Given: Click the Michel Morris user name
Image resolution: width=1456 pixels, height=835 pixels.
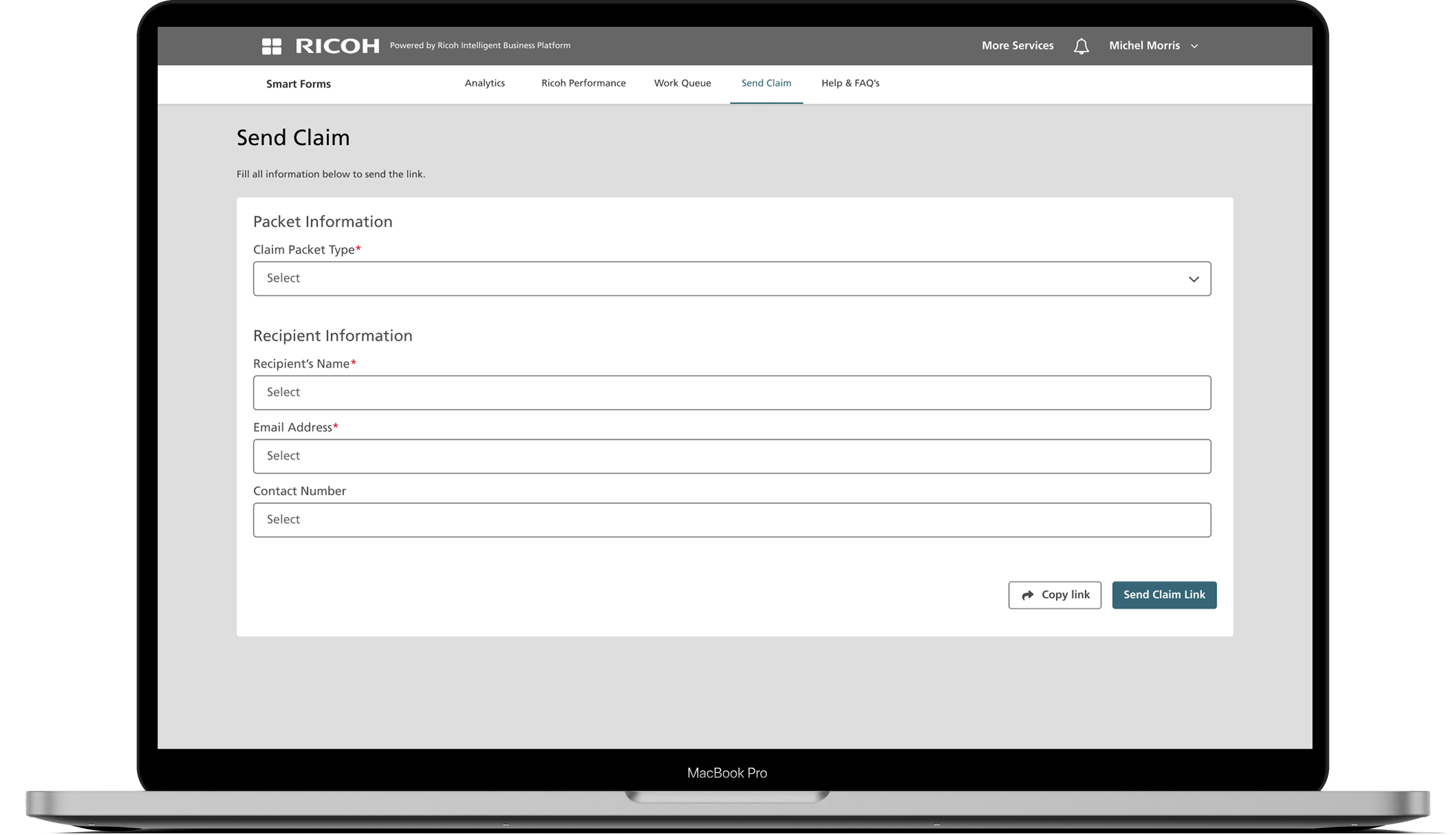Looking at the screenshot, I should 1144,45.
